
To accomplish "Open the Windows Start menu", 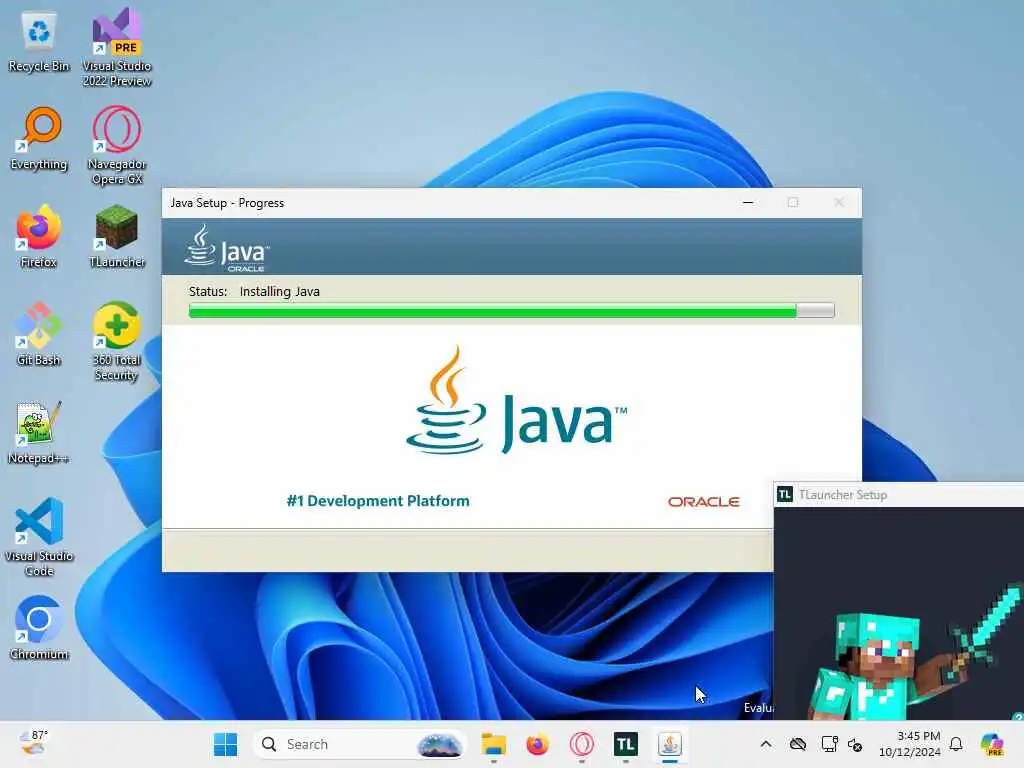I will point(225,744).
